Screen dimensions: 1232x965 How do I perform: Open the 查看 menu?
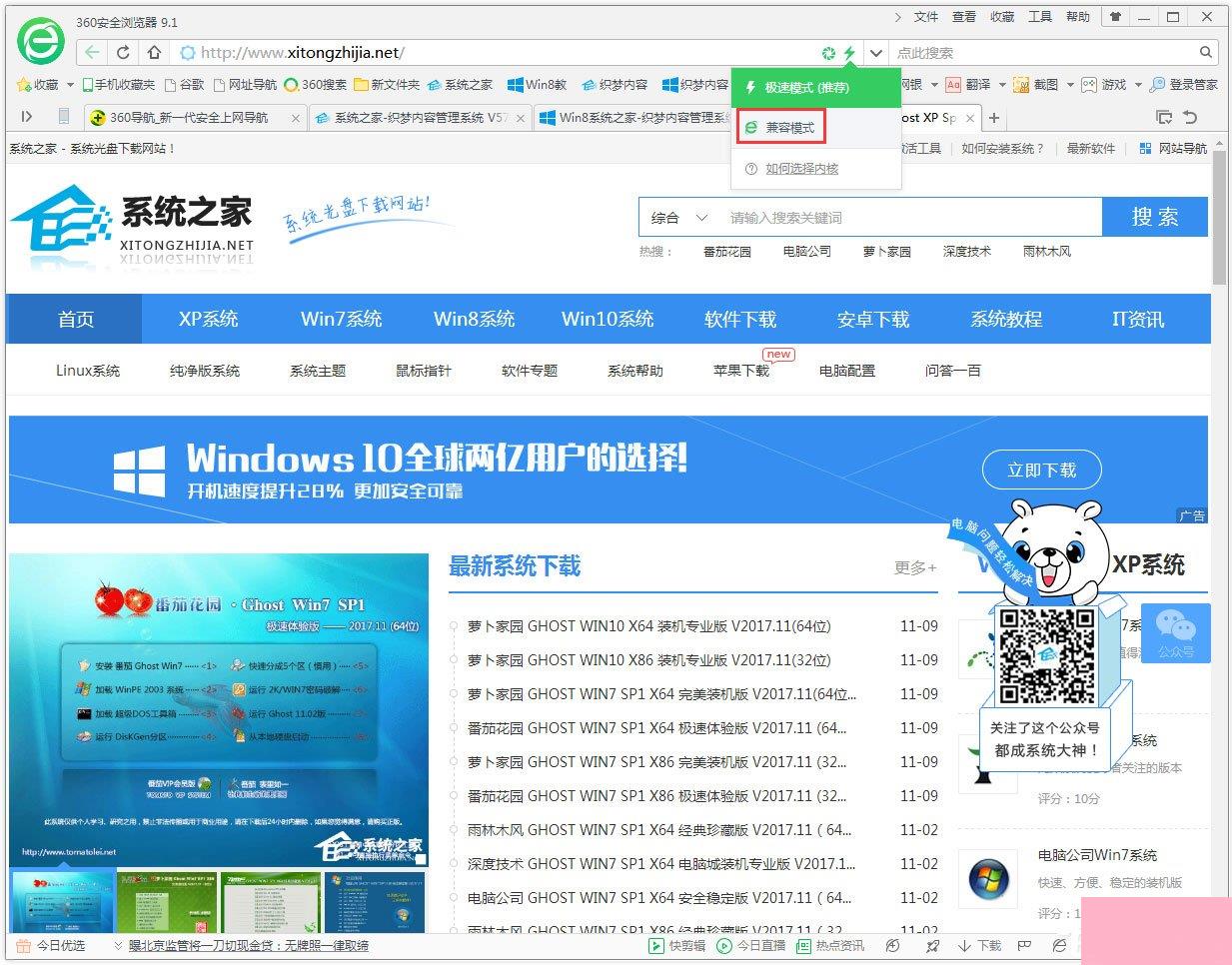pyautogui.click(x=963, y=17)
